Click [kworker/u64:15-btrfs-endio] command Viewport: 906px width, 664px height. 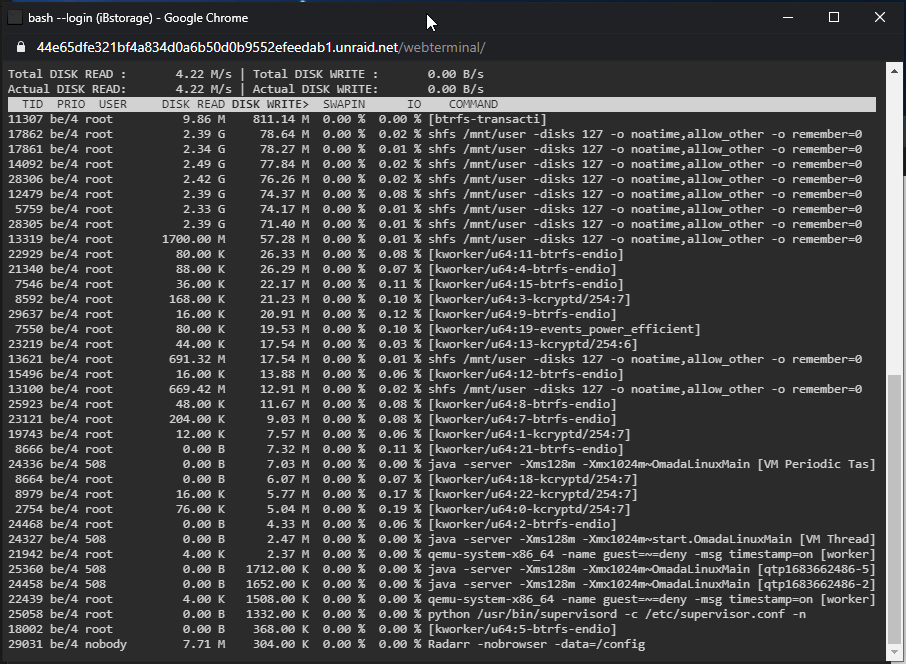pyautogui.click(x=526, y=285)
